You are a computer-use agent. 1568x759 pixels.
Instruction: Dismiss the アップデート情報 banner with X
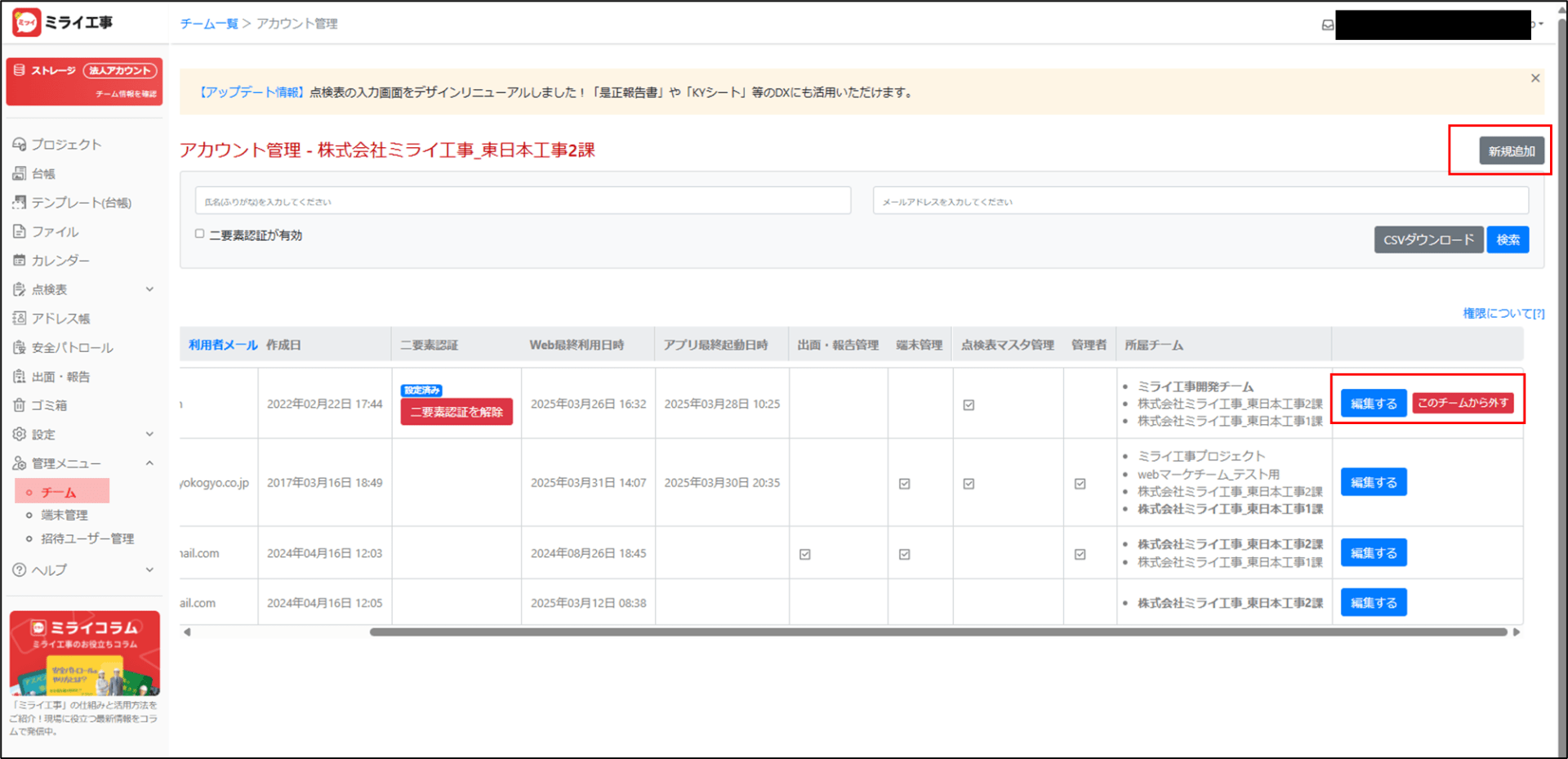1535,78
